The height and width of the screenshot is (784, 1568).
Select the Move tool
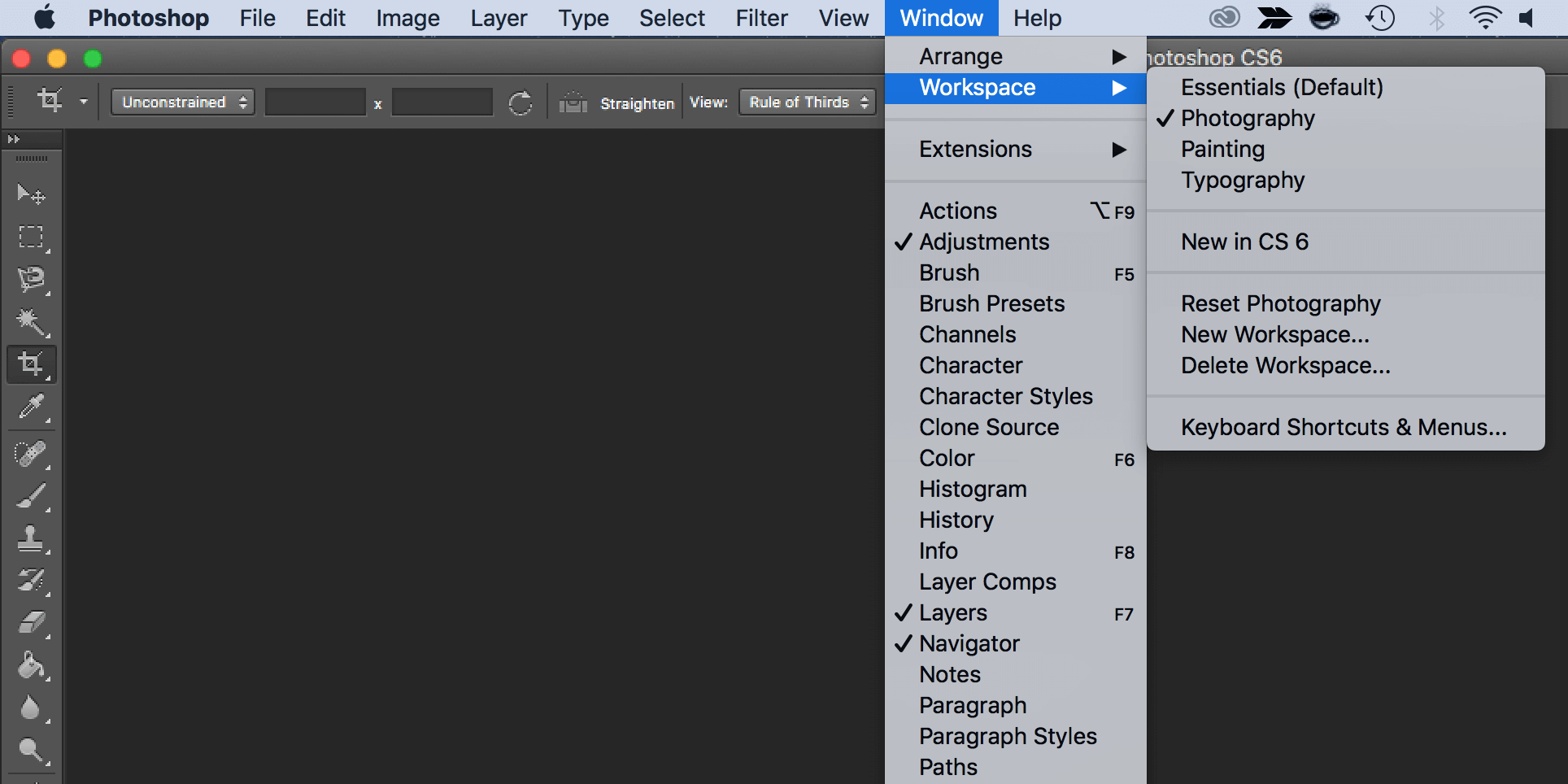coord(31,194)
